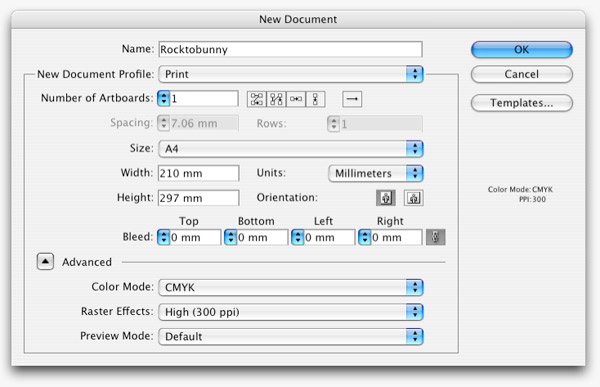Toggle the bleed link chain icon
This screenshot has width=600, height=387.
point(435,237)
